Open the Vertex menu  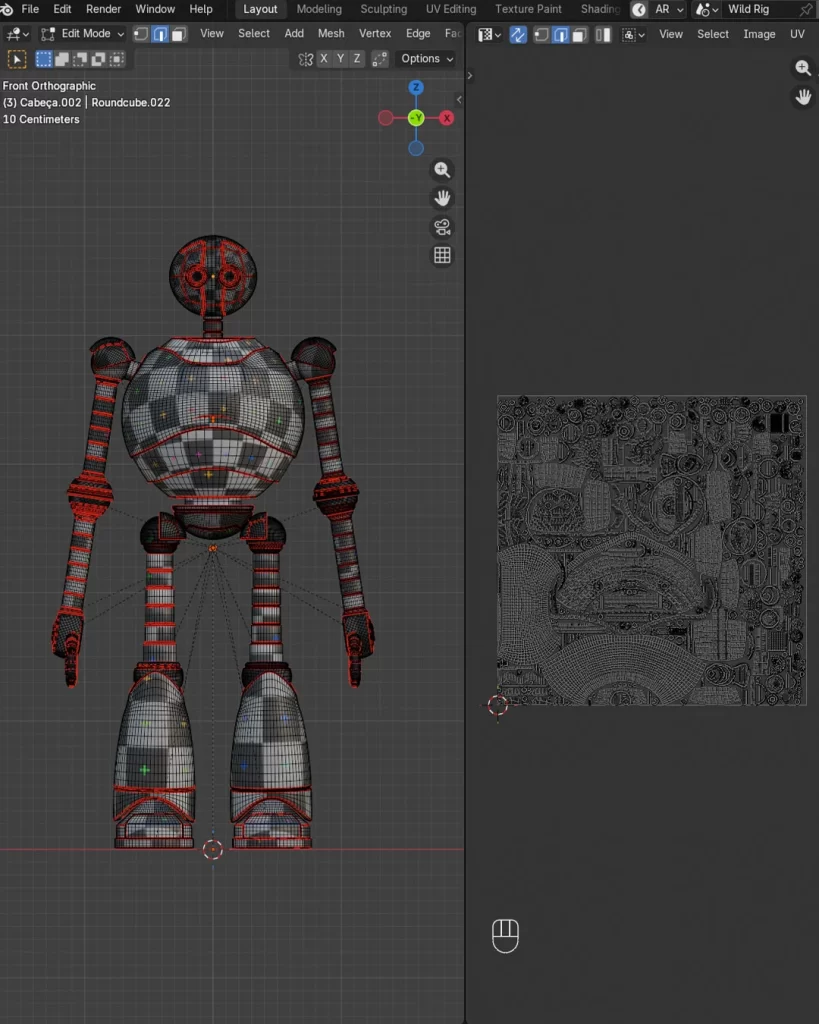(x=375, y=33)
